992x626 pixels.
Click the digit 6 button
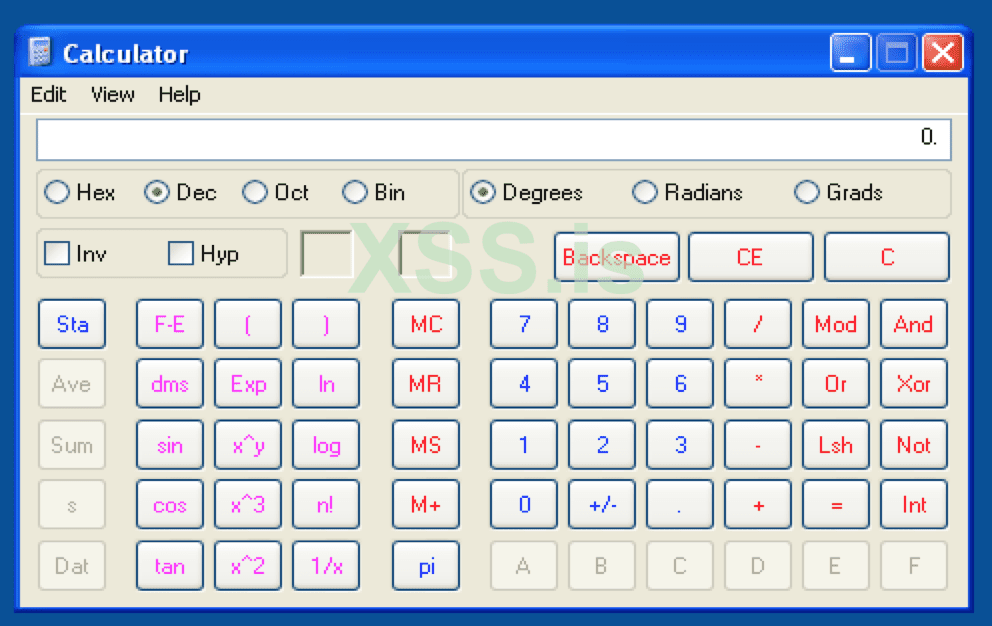(x=680, y=384)
